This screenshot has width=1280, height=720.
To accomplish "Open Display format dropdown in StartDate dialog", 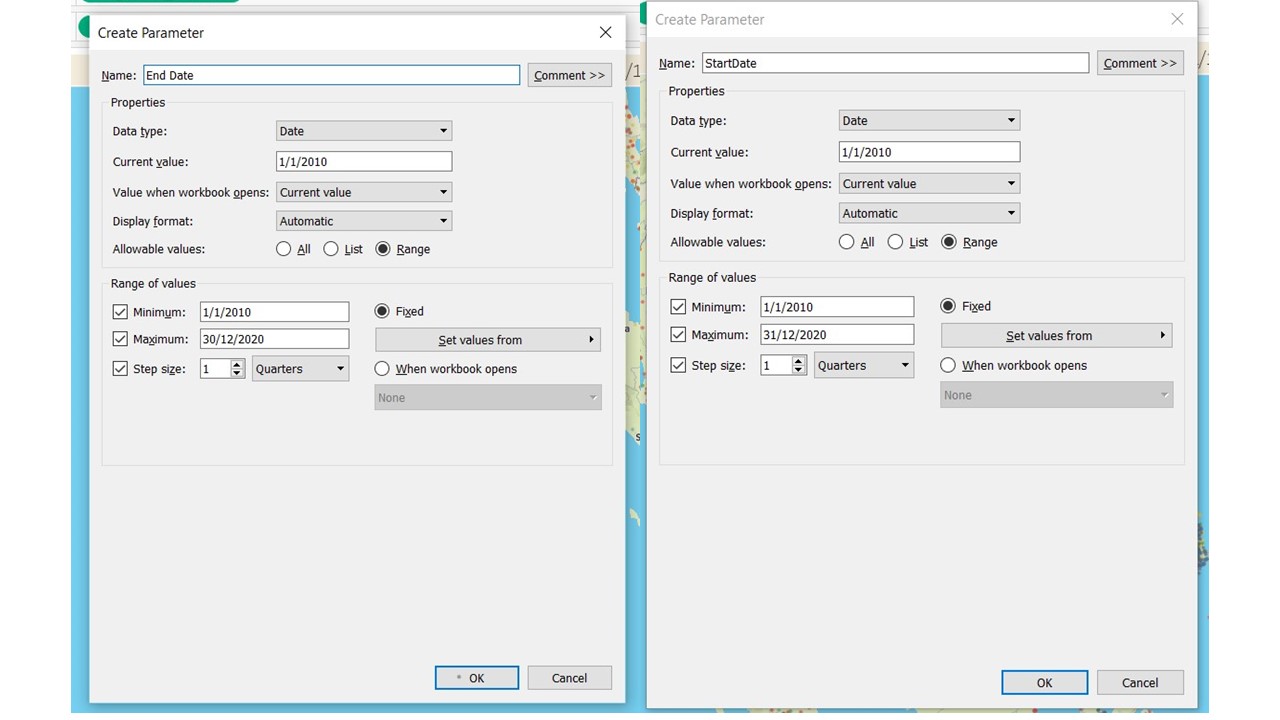I will pyautogui.click(x=928, y=213).
